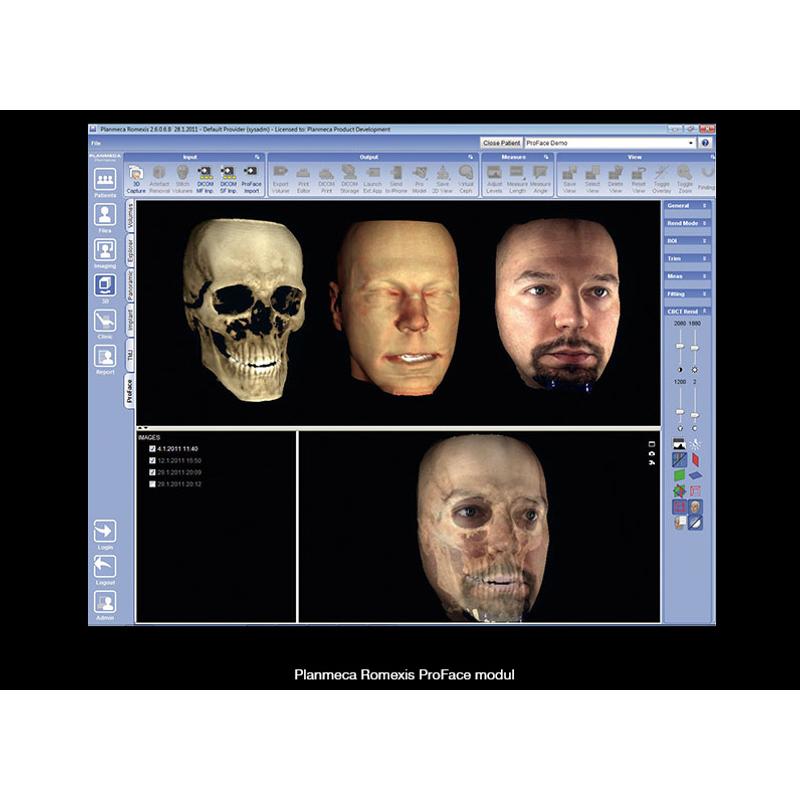Click DICOM SF Import
Screen dimensions: 800x800
point(228,179)
